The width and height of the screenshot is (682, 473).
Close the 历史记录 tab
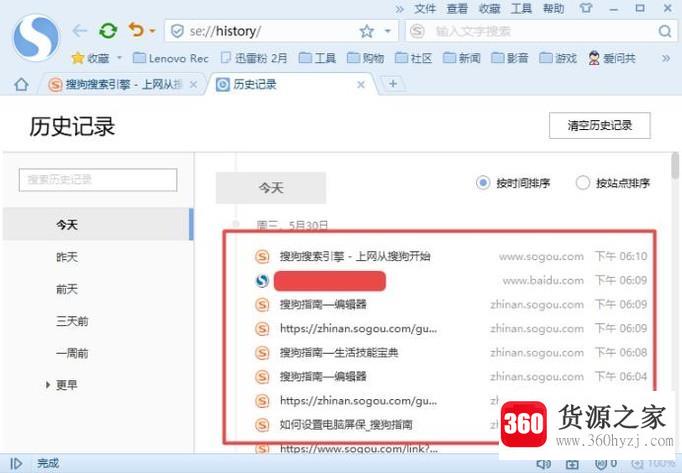[361, 84]
